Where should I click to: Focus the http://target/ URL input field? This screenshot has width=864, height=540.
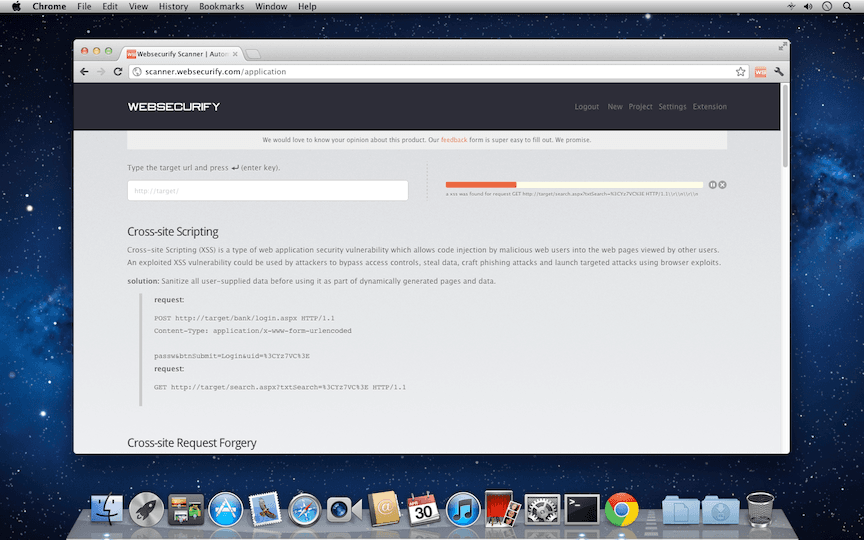click(268, 191)
